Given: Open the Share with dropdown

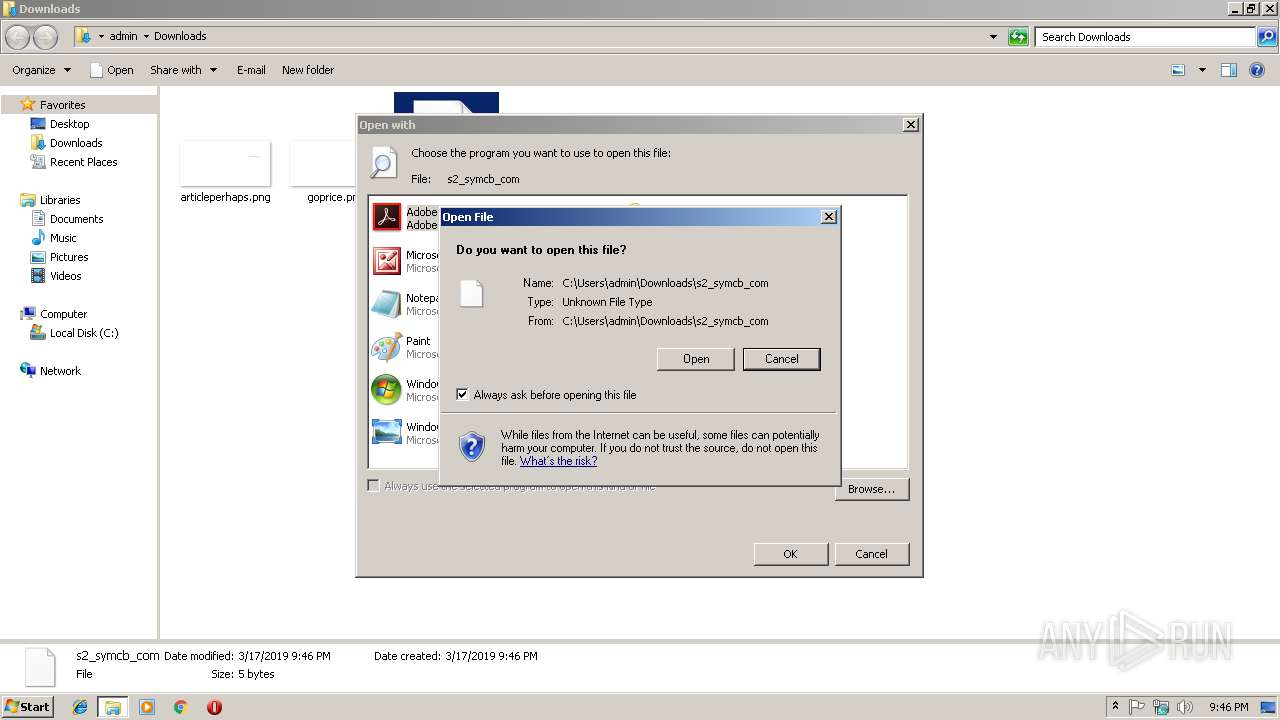Looking at the screenshot, I should tap(183, 70).
